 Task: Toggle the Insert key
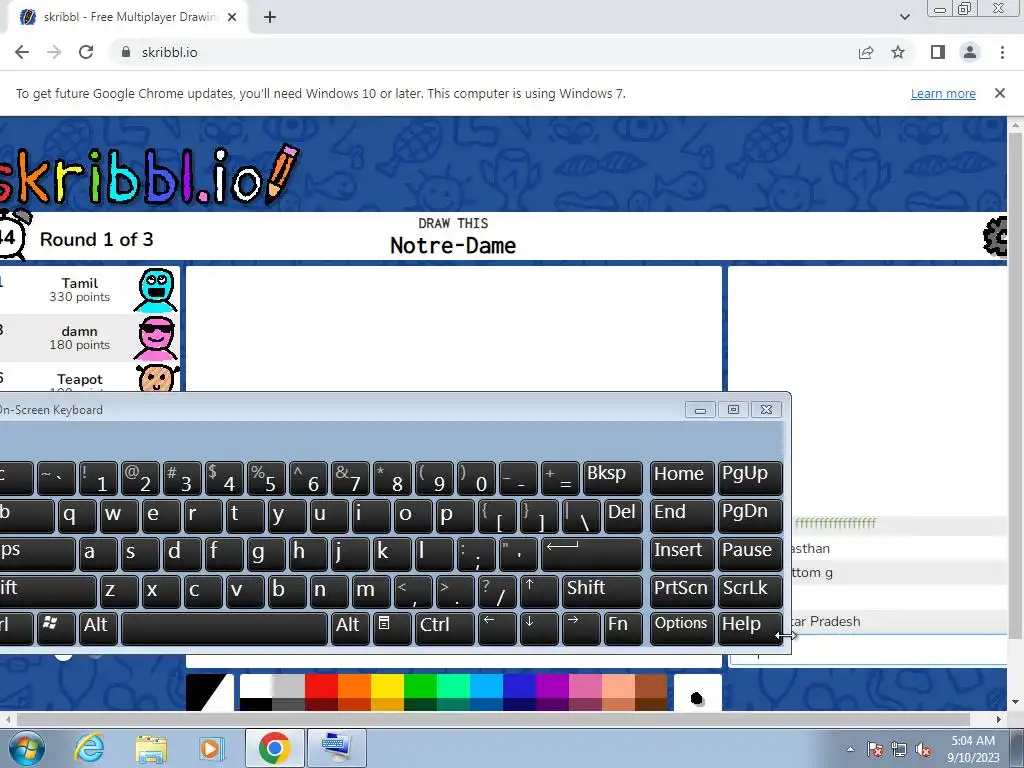point(682,552)
